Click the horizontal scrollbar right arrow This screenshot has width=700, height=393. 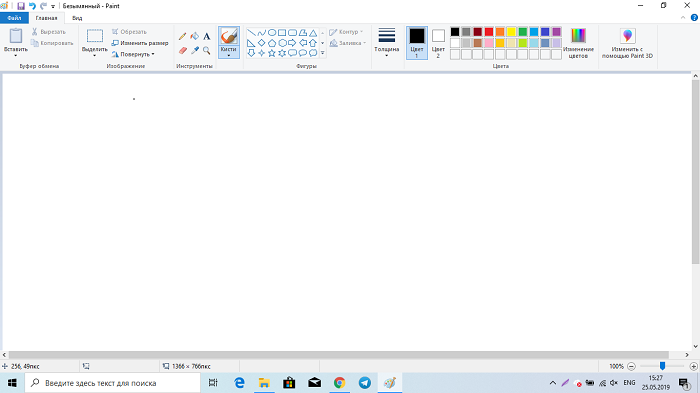click(687, 355)
